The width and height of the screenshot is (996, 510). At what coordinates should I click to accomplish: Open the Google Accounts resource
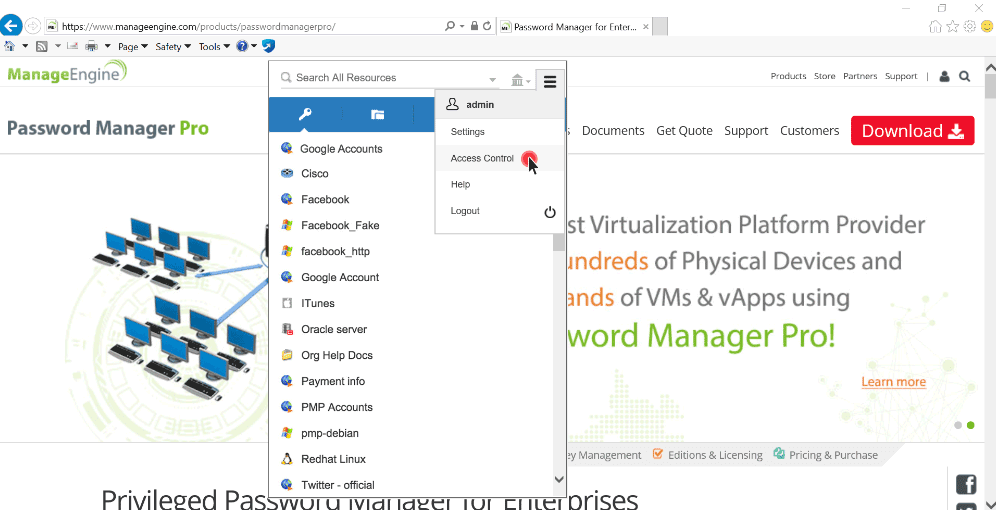click(x=341, y=149)
